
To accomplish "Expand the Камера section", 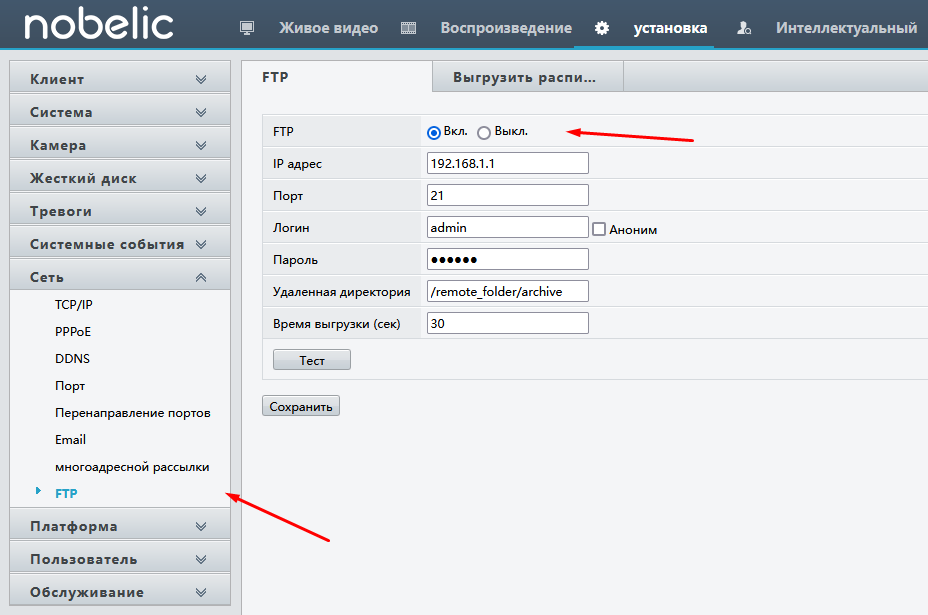I will point(120,145).
